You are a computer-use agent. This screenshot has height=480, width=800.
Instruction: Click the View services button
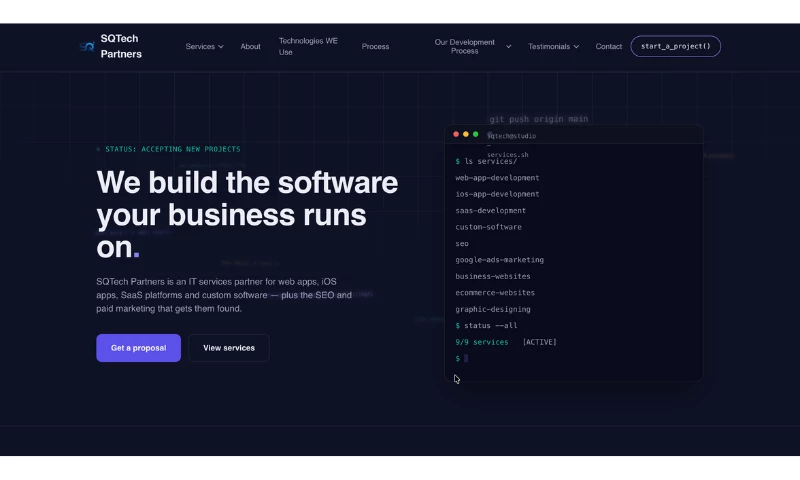click(229, 348)
